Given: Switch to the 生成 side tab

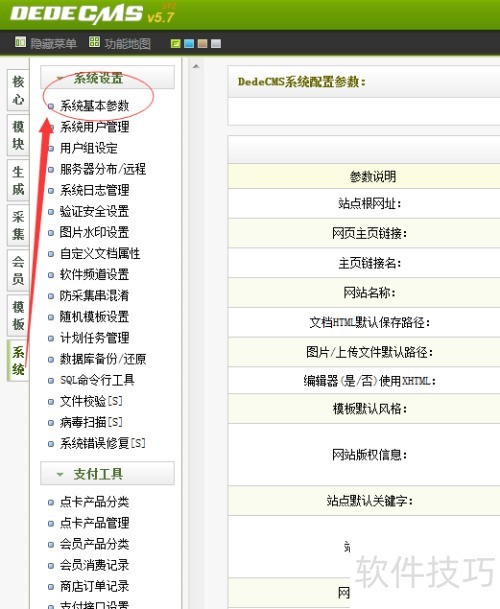Looking at the screenshot, I should 18,180.
